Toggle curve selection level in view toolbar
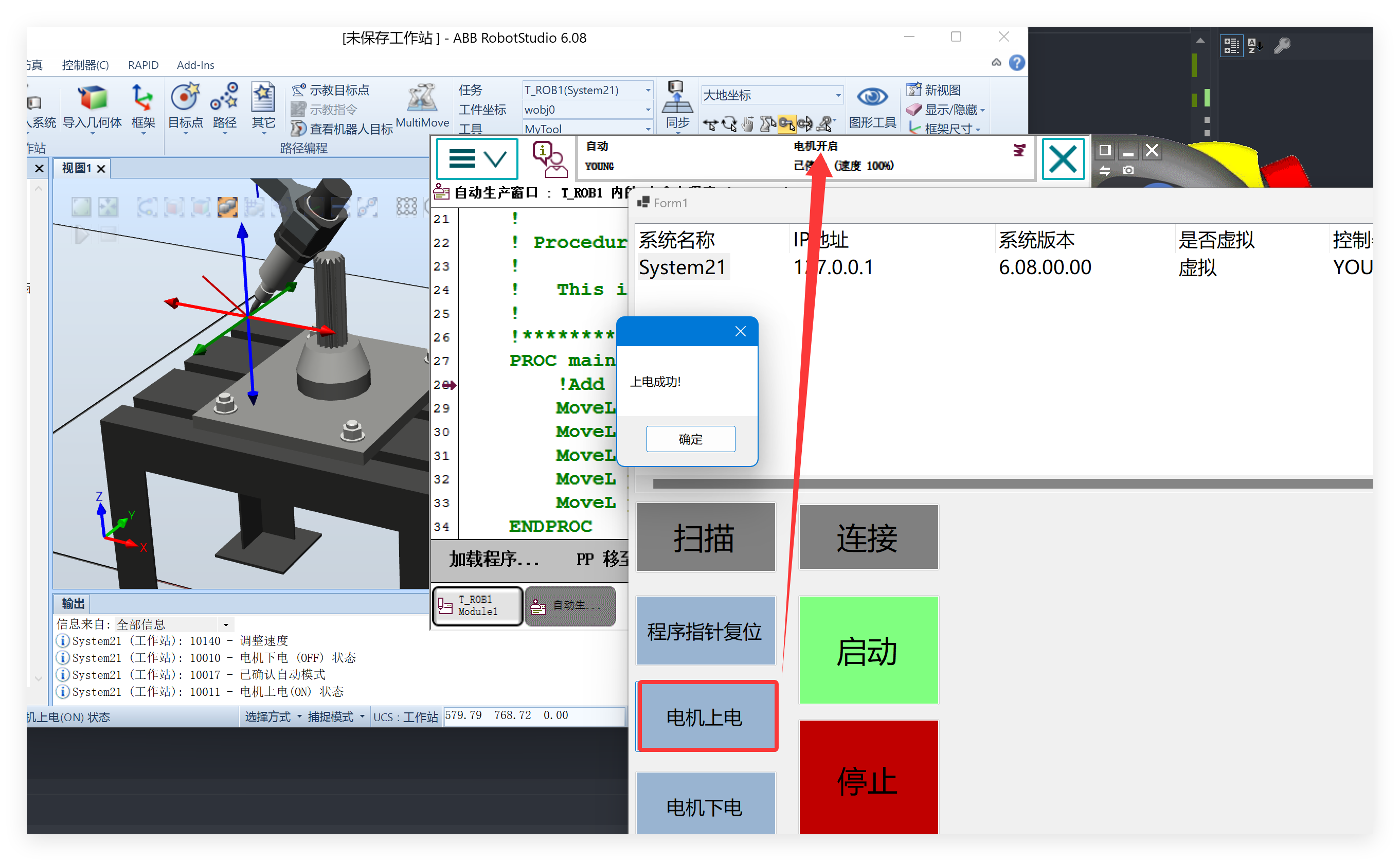The width and height of the screenshot is (1400, 861). click(x=147, y=207)
